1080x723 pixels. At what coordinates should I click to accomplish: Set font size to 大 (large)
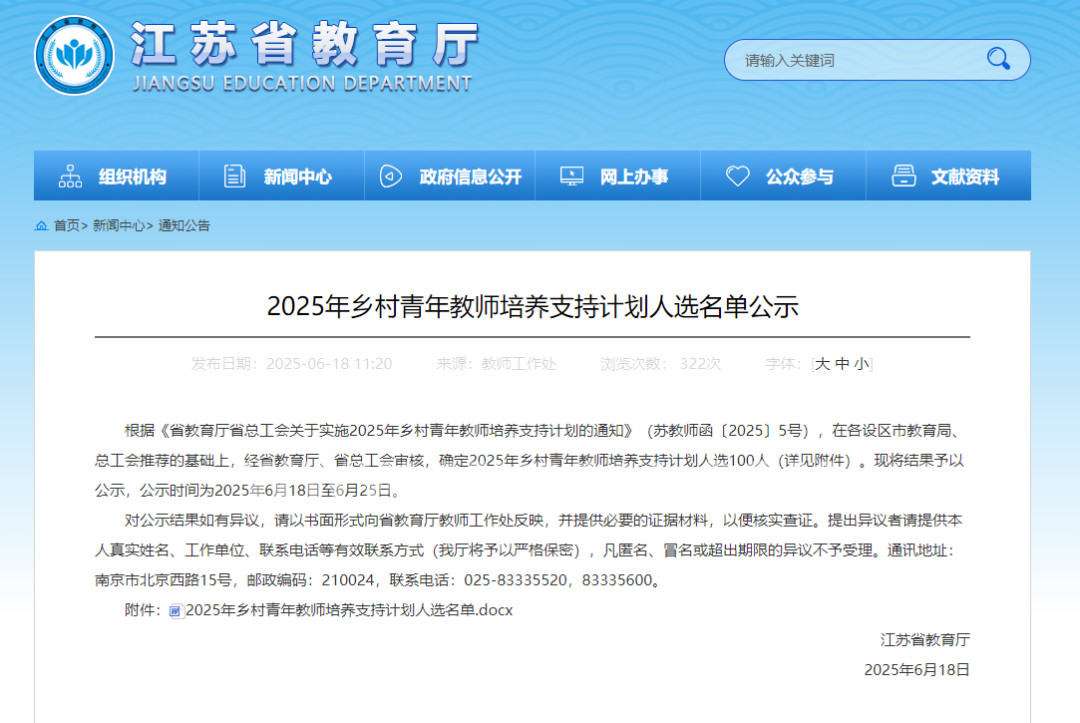822,364
